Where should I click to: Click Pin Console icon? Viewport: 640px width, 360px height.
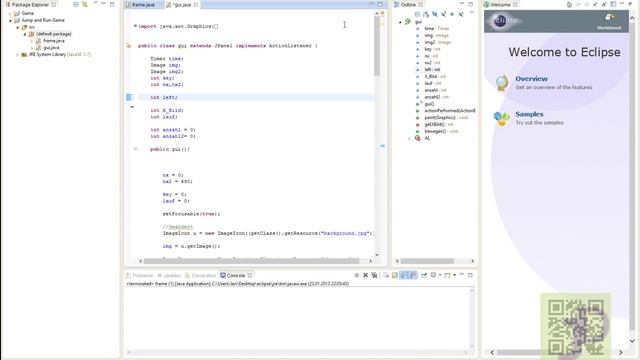(x=424, y=276)
